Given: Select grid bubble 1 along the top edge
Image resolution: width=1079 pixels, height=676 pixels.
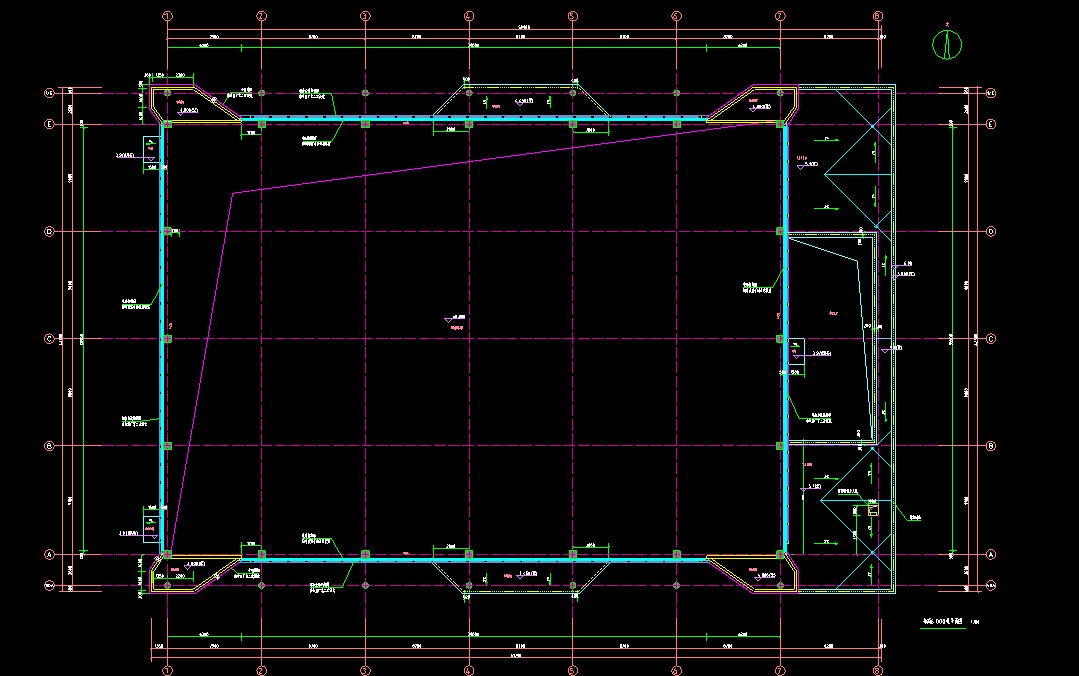Looking at the screenshot, I should tap(167, 16).
